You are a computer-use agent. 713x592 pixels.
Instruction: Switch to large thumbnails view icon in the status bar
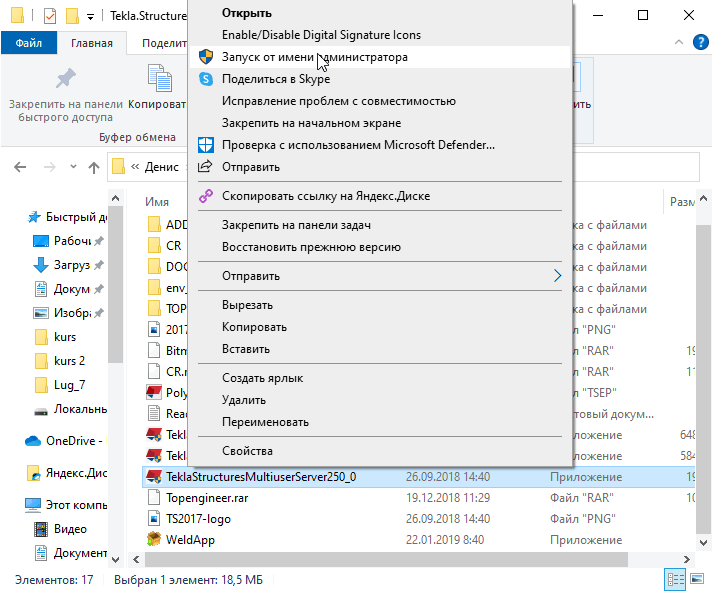697,579
